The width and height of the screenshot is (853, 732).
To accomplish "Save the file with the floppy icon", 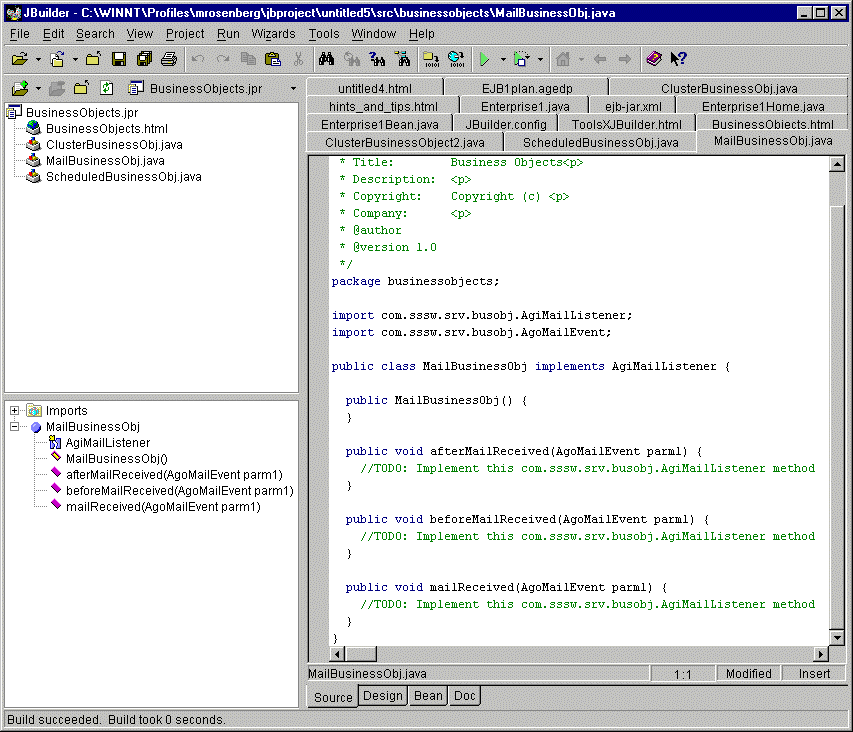I will click(x=119, y=59).
